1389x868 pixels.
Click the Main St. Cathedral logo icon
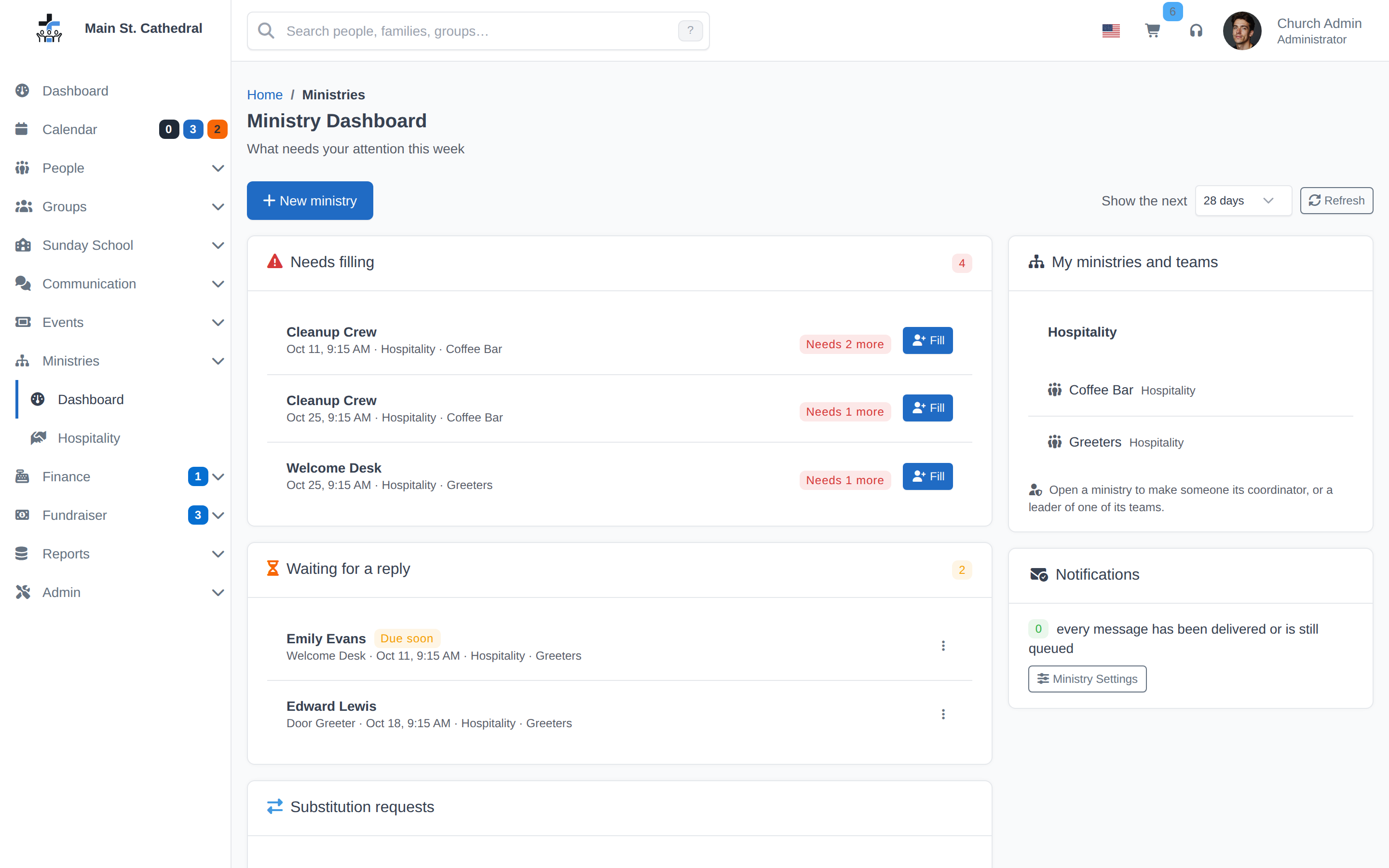point(49,28)
